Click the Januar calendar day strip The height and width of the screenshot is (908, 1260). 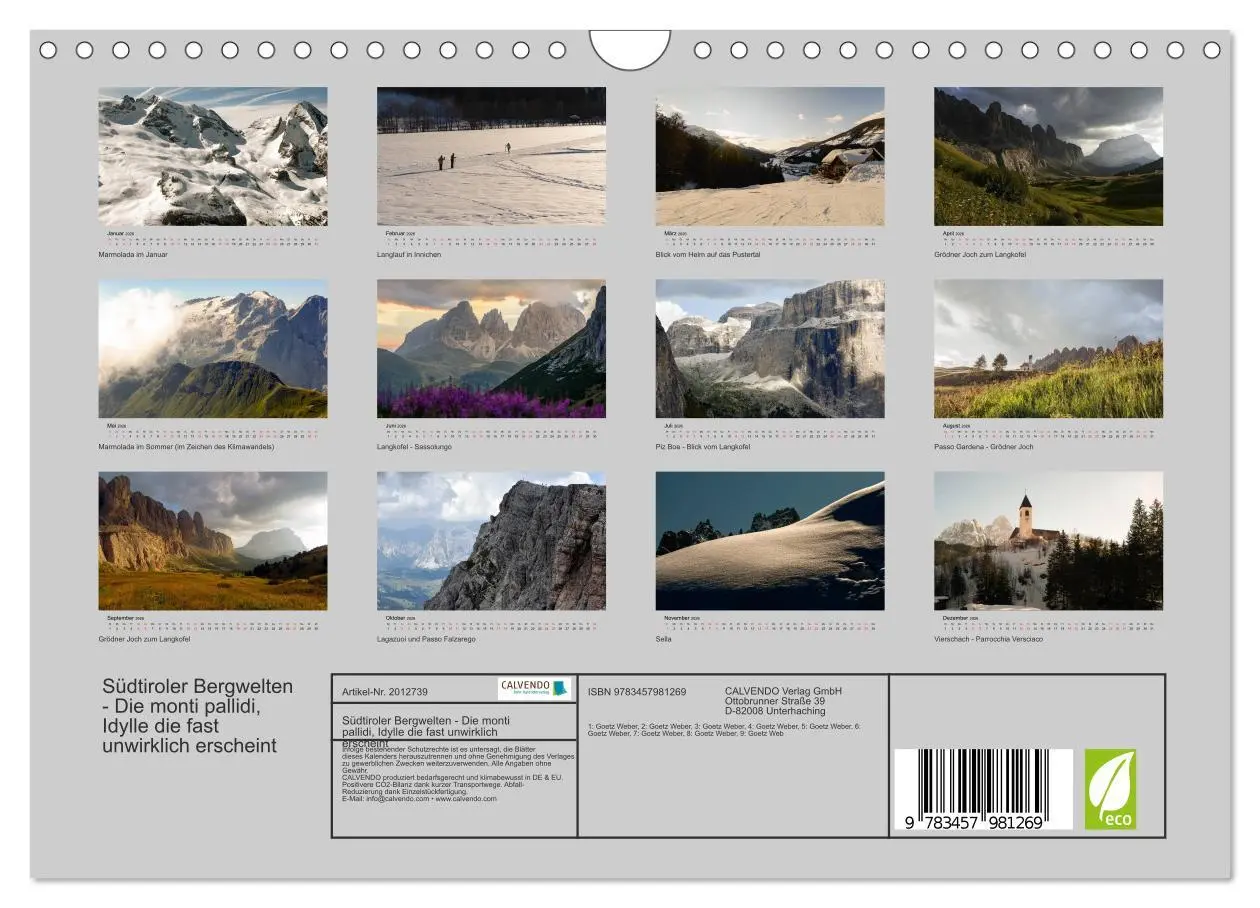click(x=213, y=240)
